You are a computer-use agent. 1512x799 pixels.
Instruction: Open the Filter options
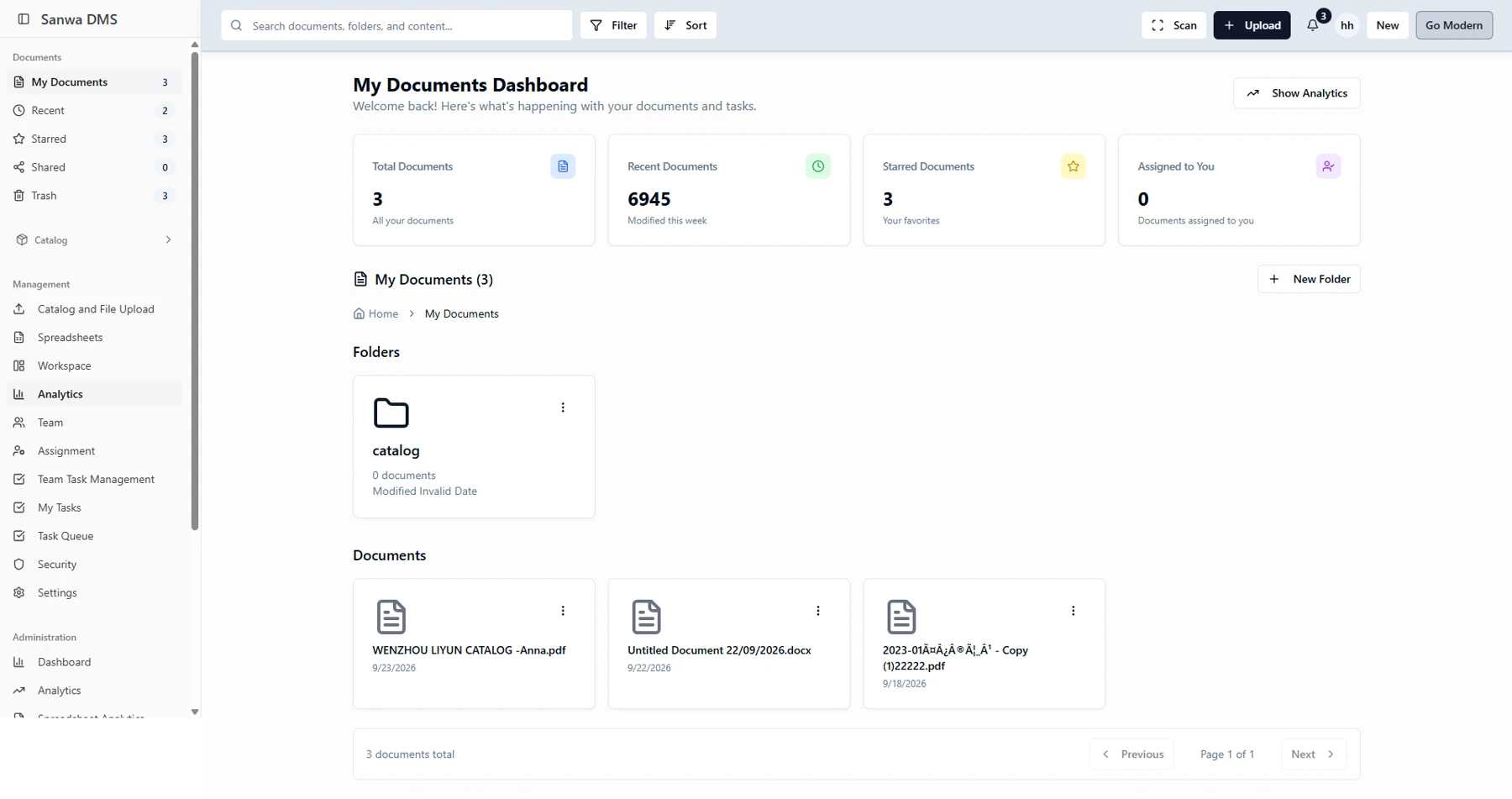(613, 25)
